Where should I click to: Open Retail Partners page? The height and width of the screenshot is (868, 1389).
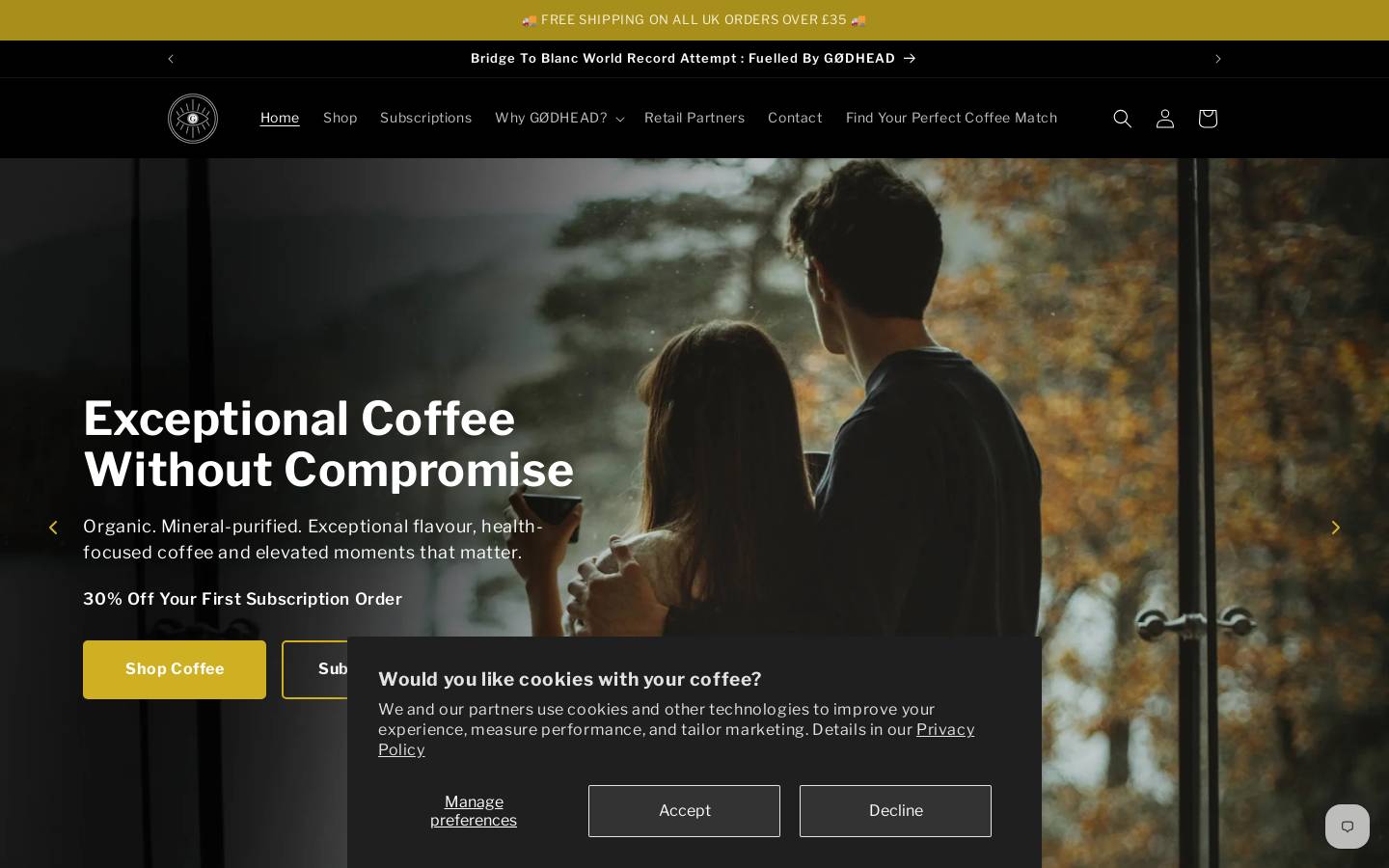point(694,118)
